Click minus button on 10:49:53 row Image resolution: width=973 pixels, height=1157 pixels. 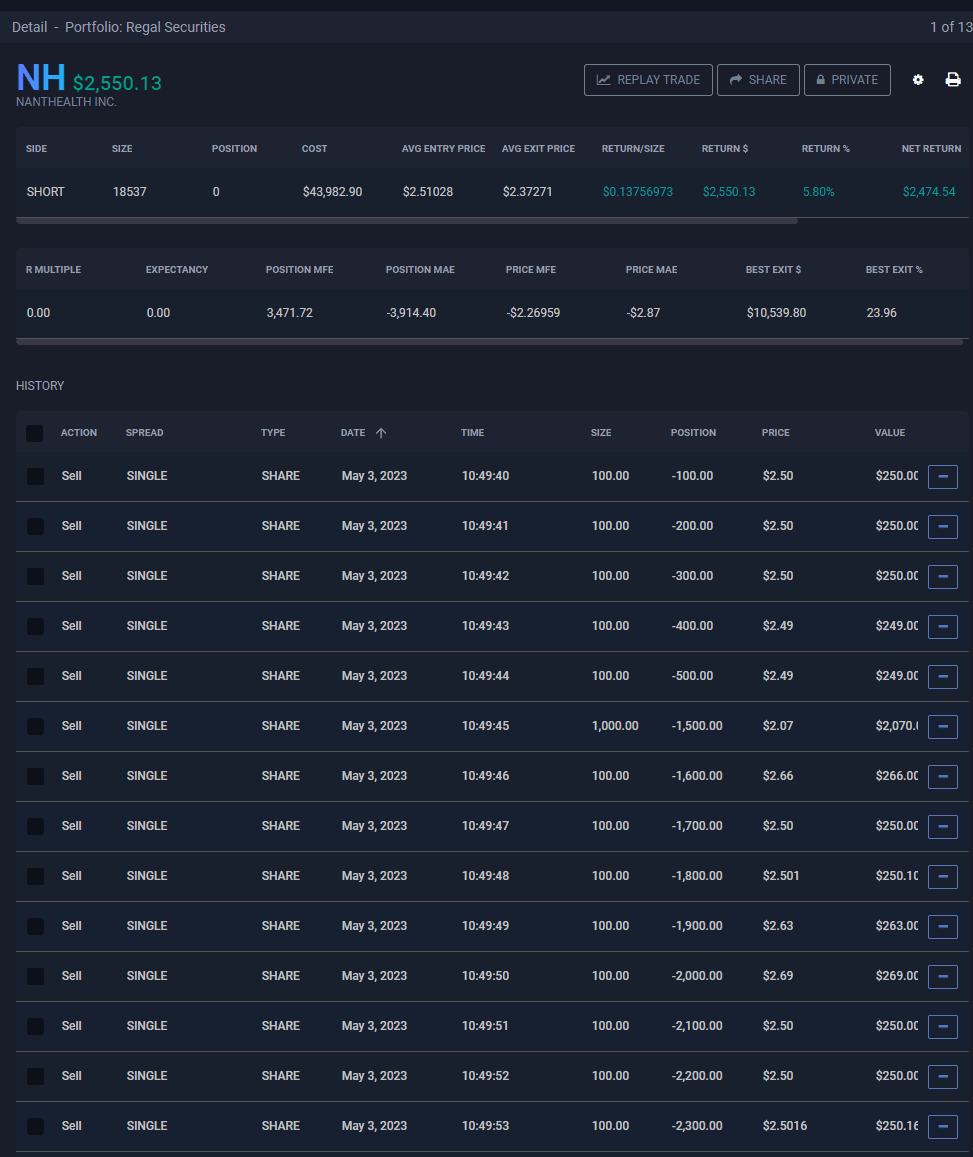pyautogui.click(x=943, y=1127)
